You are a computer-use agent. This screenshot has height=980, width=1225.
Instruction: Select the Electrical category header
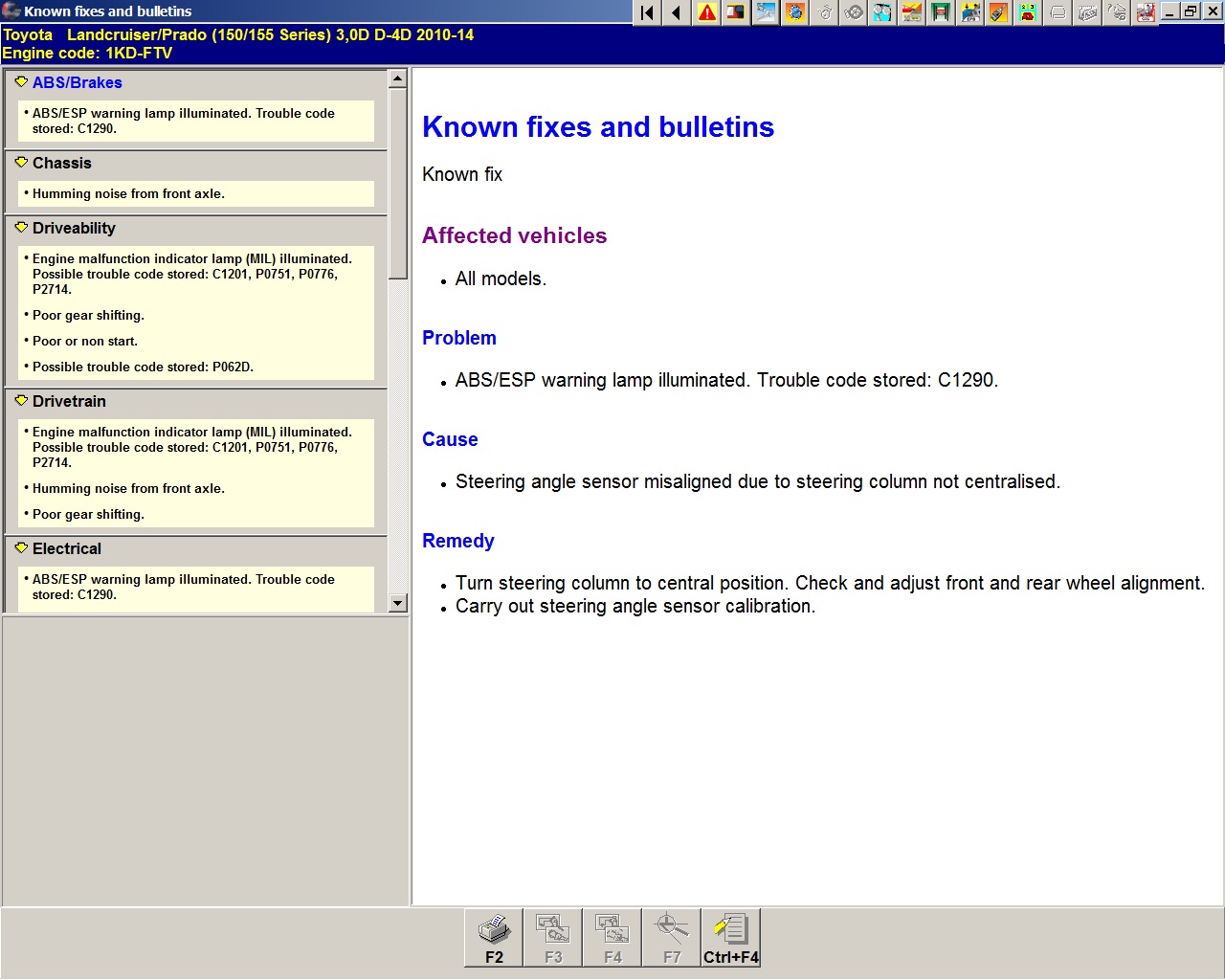coord(67,548)
